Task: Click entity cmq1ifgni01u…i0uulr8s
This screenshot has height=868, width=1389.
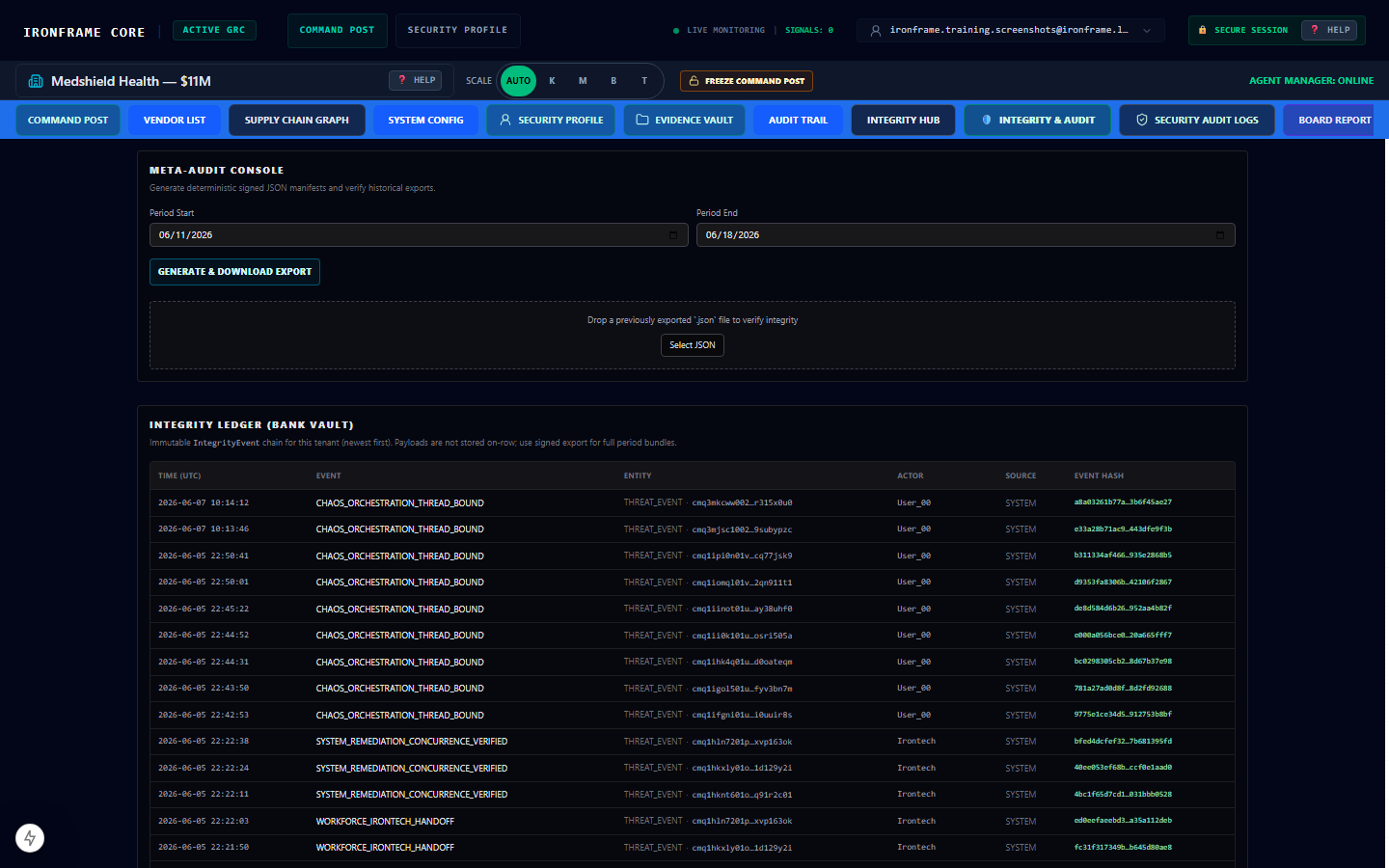Action: tap(742, 716)
